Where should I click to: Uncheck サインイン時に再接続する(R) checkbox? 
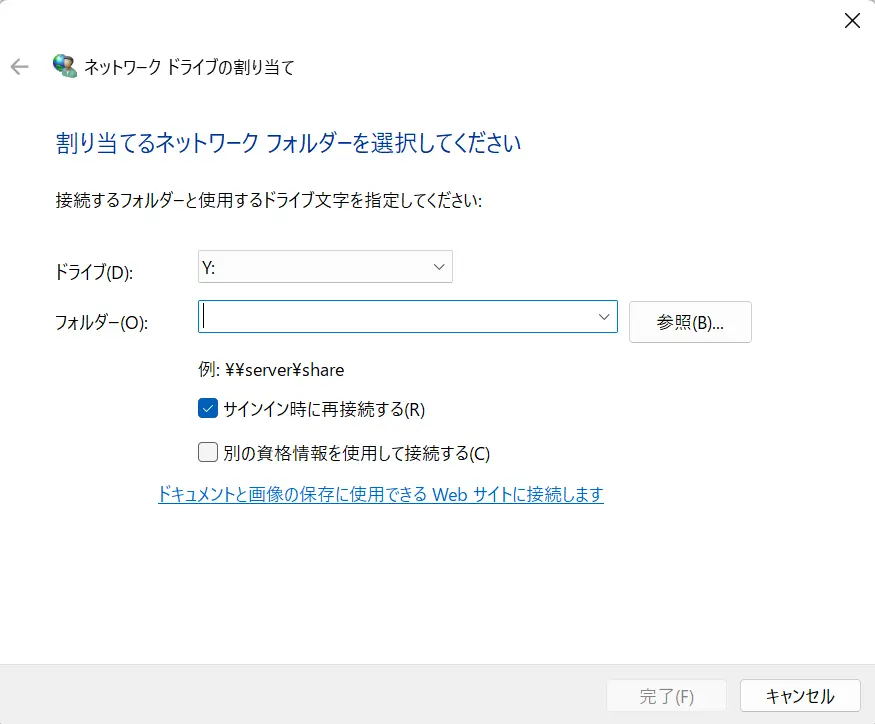click(x=208, y=409)
